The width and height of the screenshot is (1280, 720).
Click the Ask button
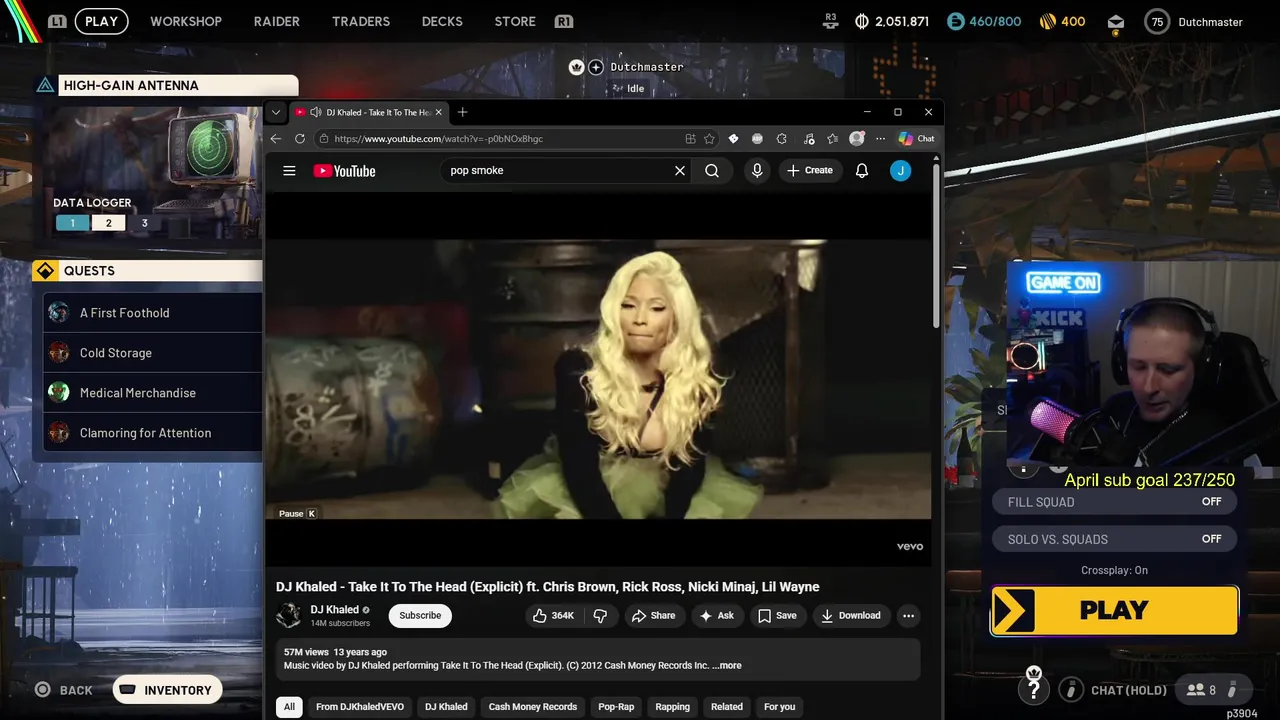pos(717,616)
